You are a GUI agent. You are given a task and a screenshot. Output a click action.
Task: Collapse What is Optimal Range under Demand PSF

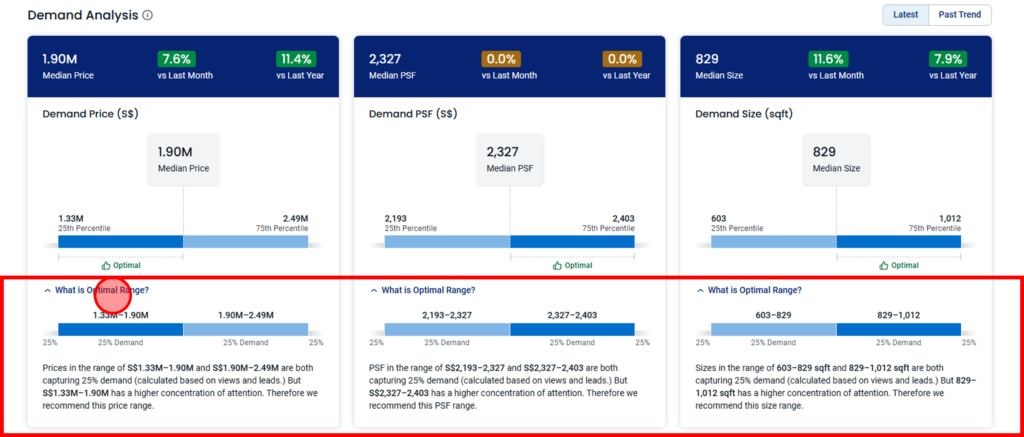click(x=423, y=290)
